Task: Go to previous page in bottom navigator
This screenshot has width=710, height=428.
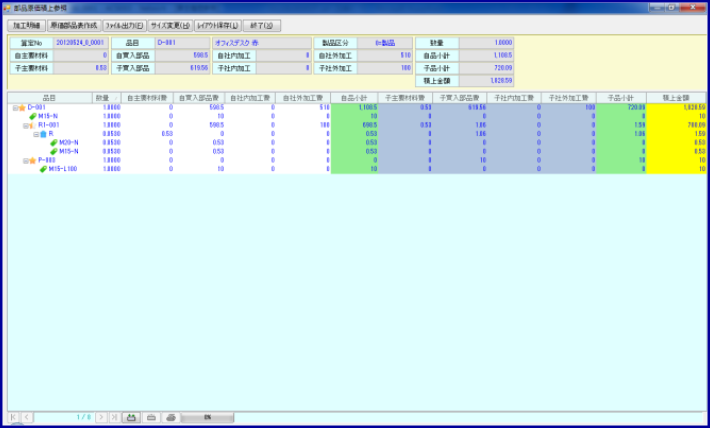Action: tap(27, 417)
